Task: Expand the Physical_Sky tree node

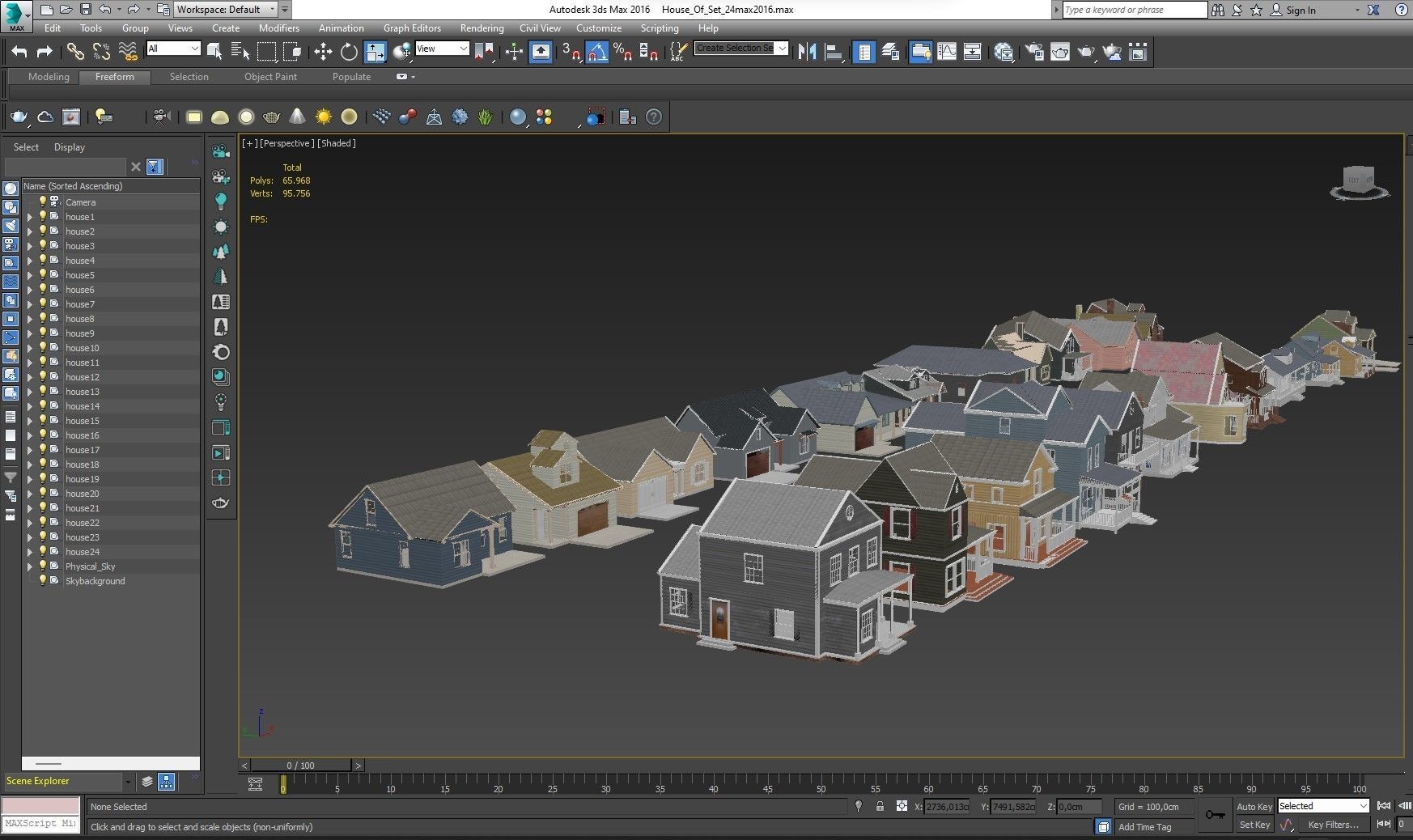Action: (x=30, y=566)
